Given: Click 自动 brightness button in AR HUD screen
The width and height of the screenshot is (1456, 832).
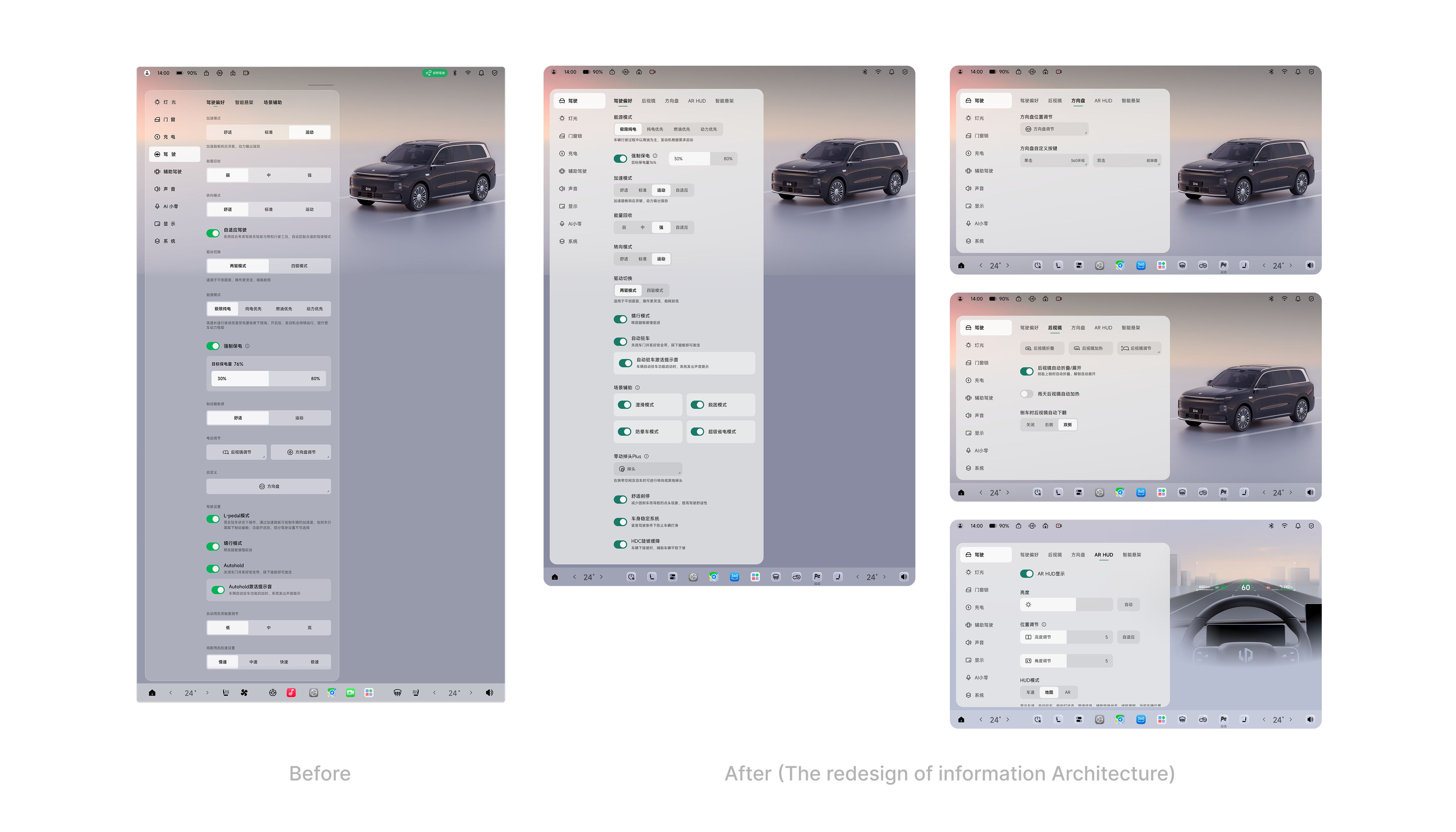Looking at the screenshot, I should tap(1129, 605).
